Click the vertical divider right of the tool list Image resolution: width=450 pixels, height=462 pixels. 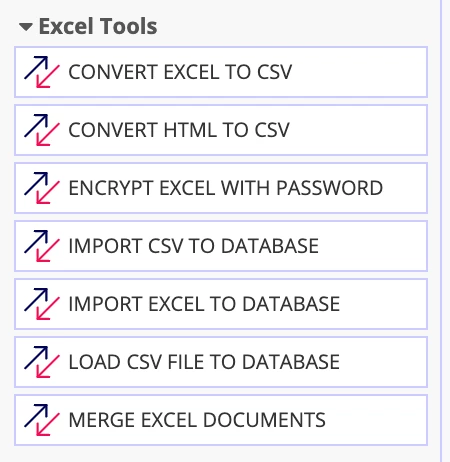point(441,231)
